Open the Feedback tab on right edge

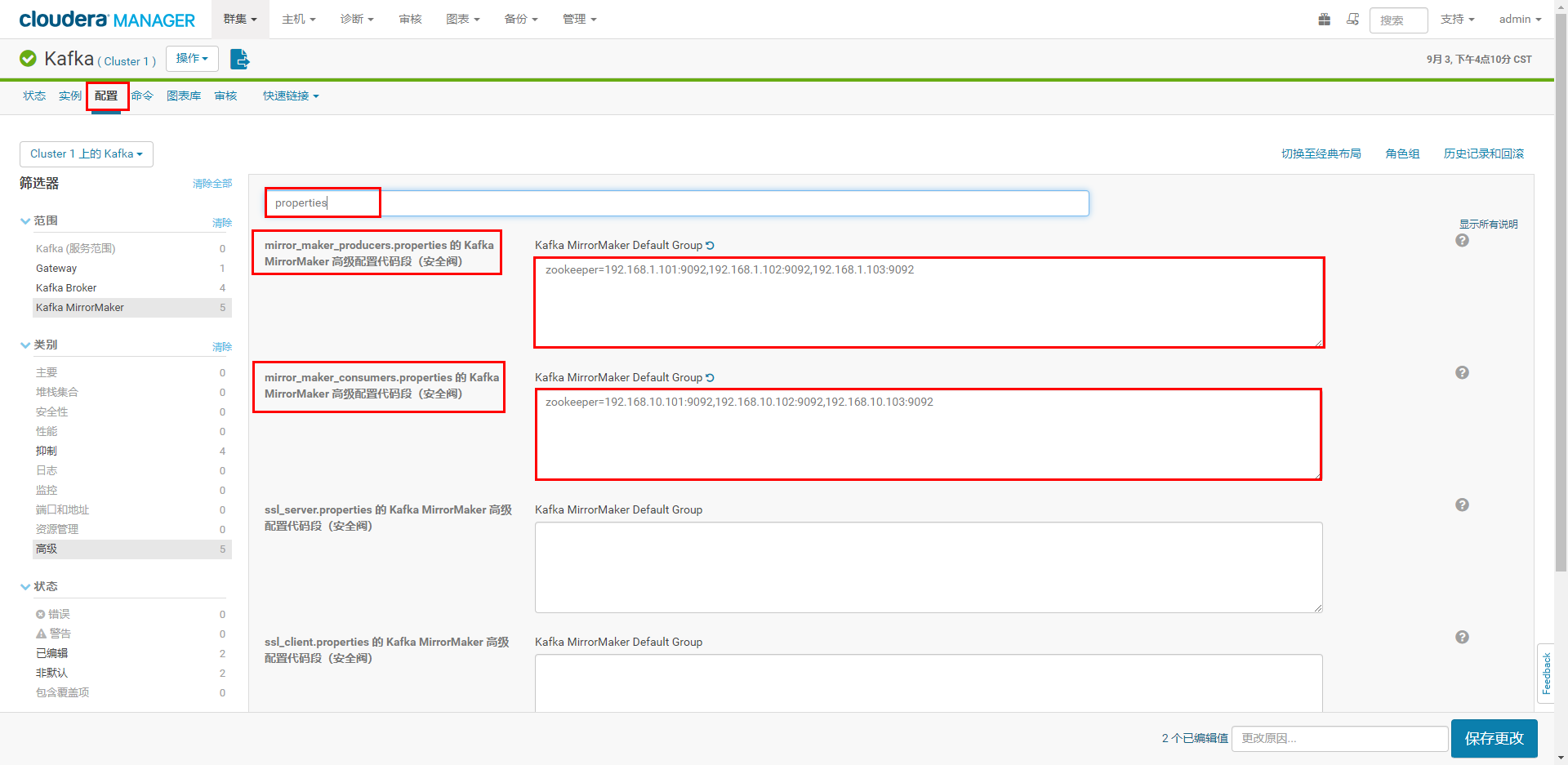(x=1547, y=673)
